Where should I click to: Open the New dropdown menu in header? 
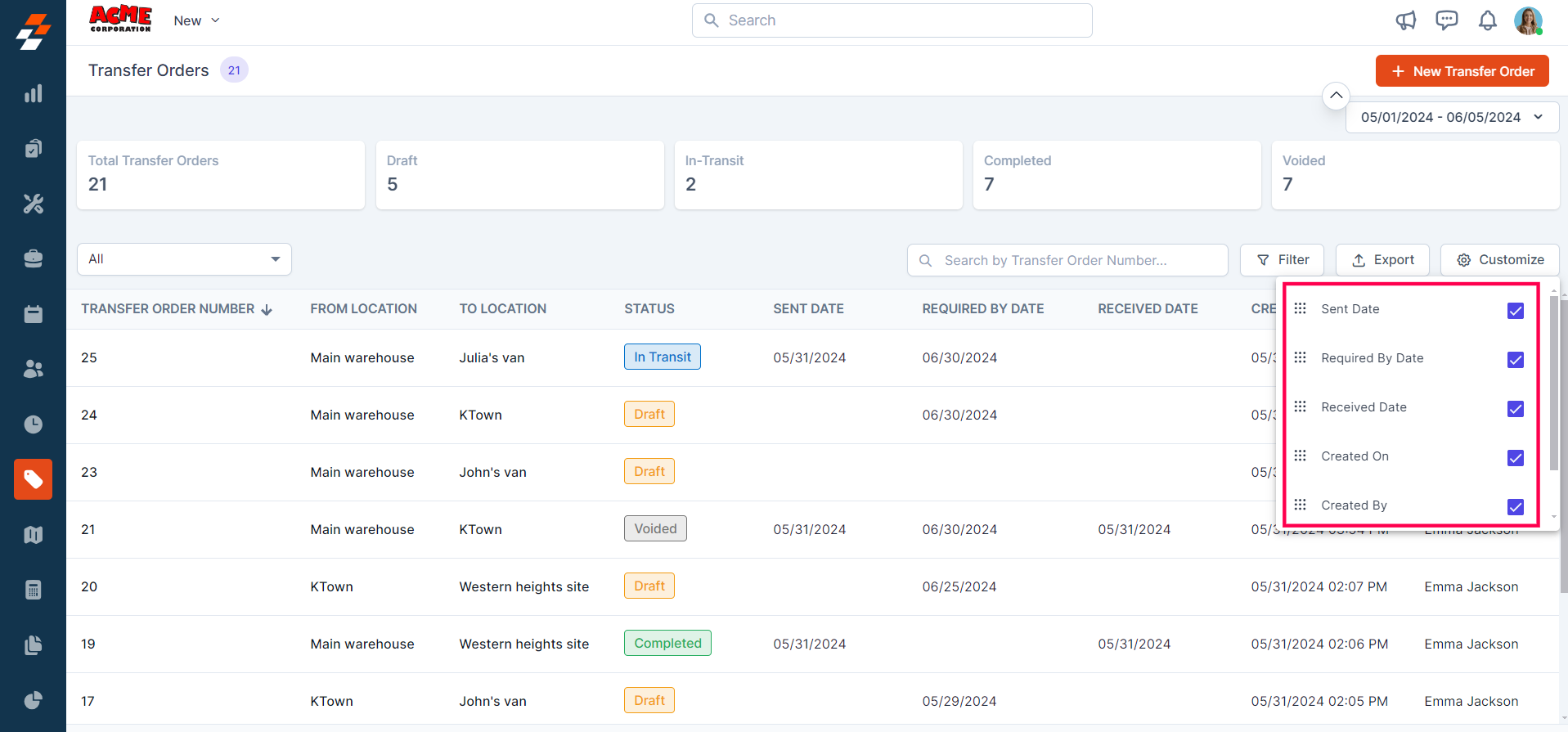point(196,20)
